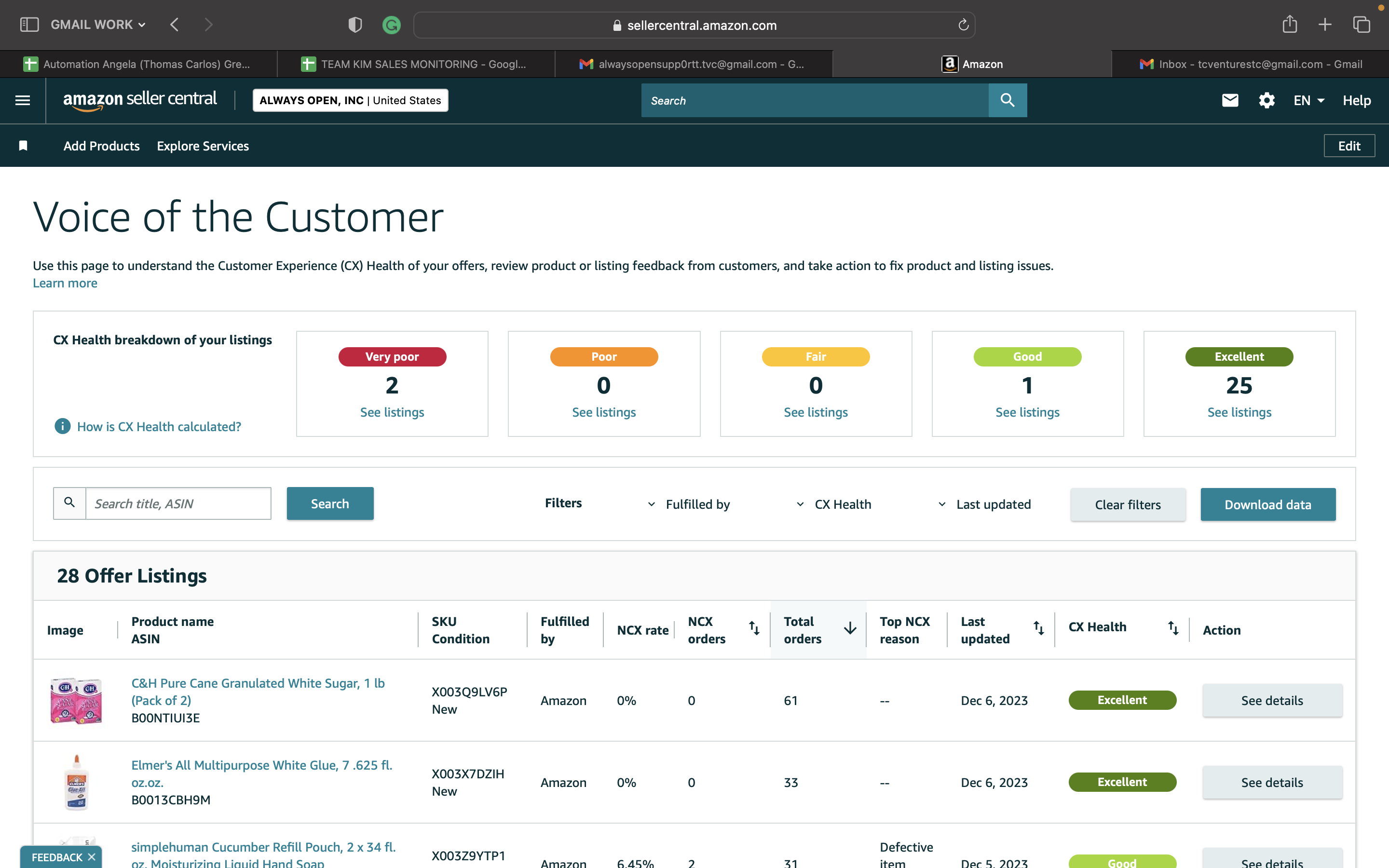See listings under Fair

click(816, 412)
